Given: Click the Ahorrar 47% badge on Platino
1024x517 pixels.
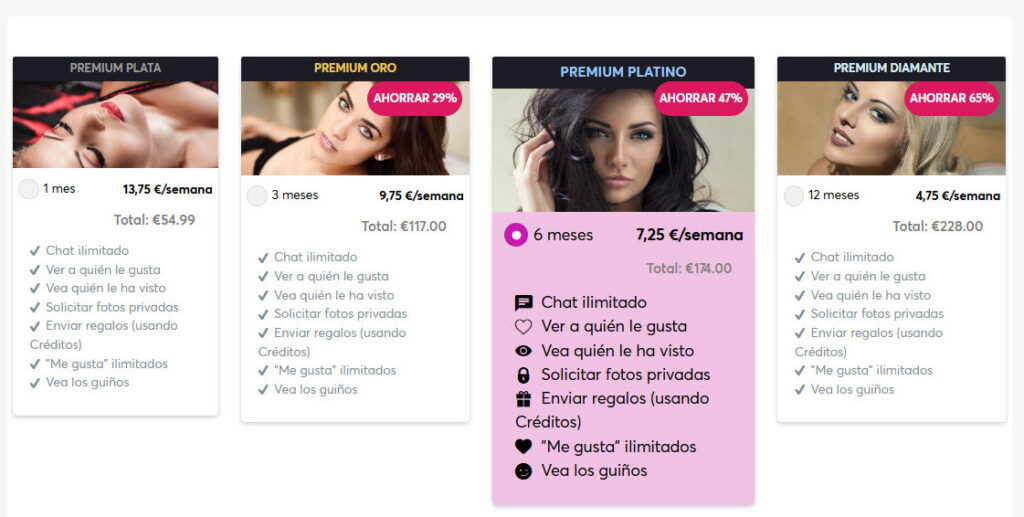Looking at the screenshot, I should (x=701, y=99).
